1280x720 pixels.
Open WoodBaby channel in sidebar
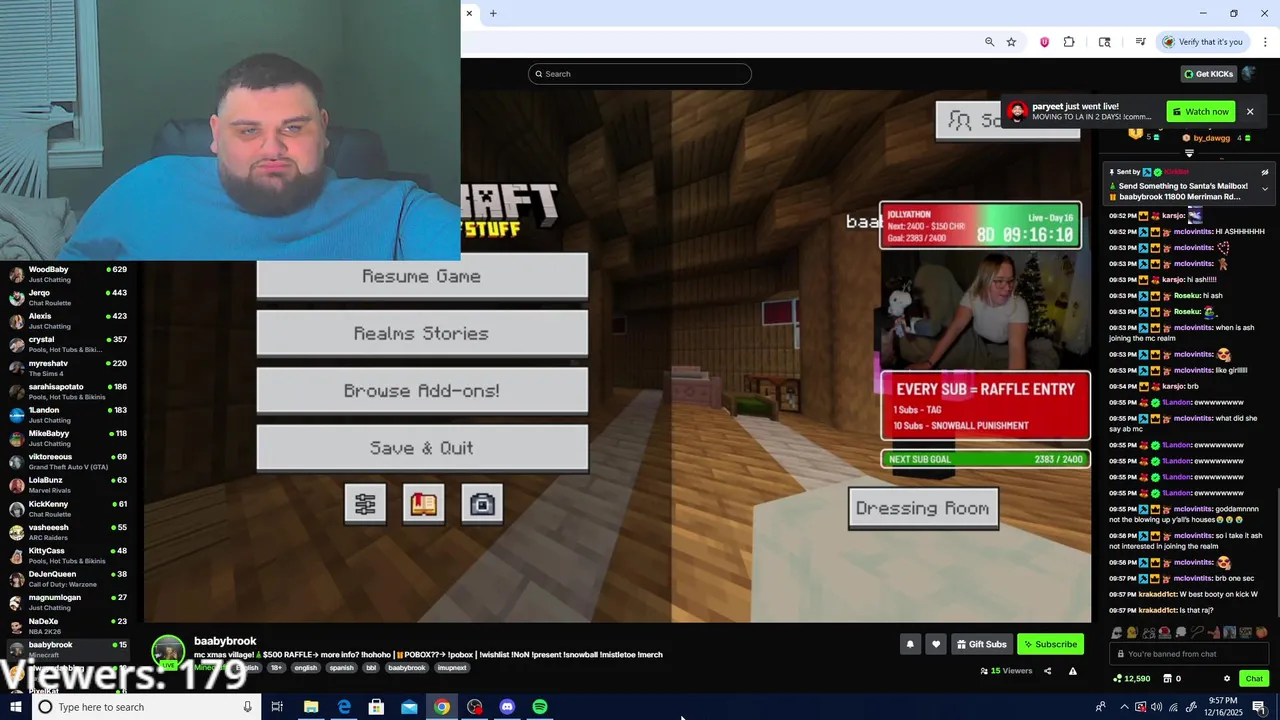[x=70, y=274]
